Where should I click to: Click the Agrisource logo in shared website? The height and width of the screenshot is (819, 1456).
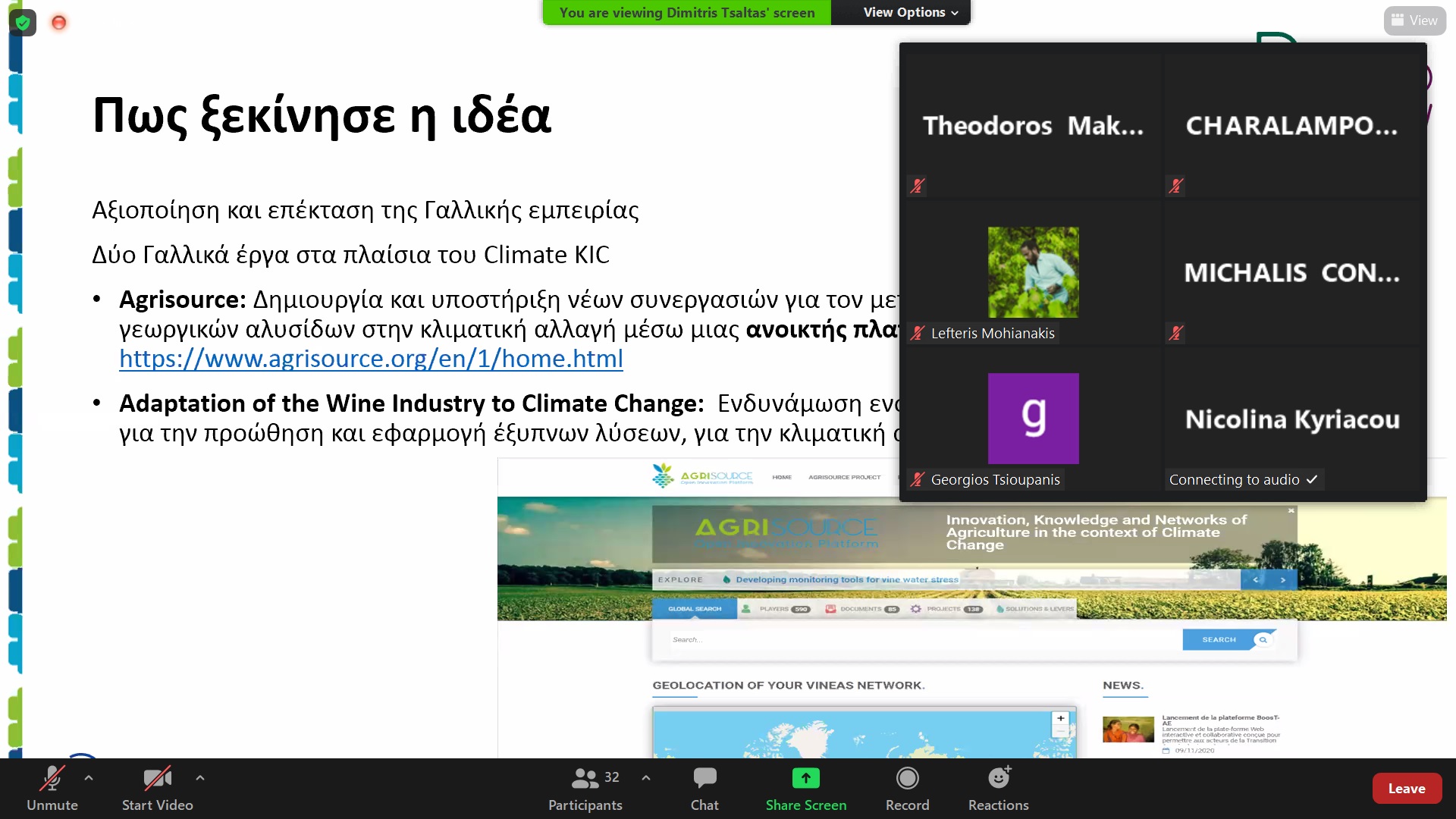[702, 475]
